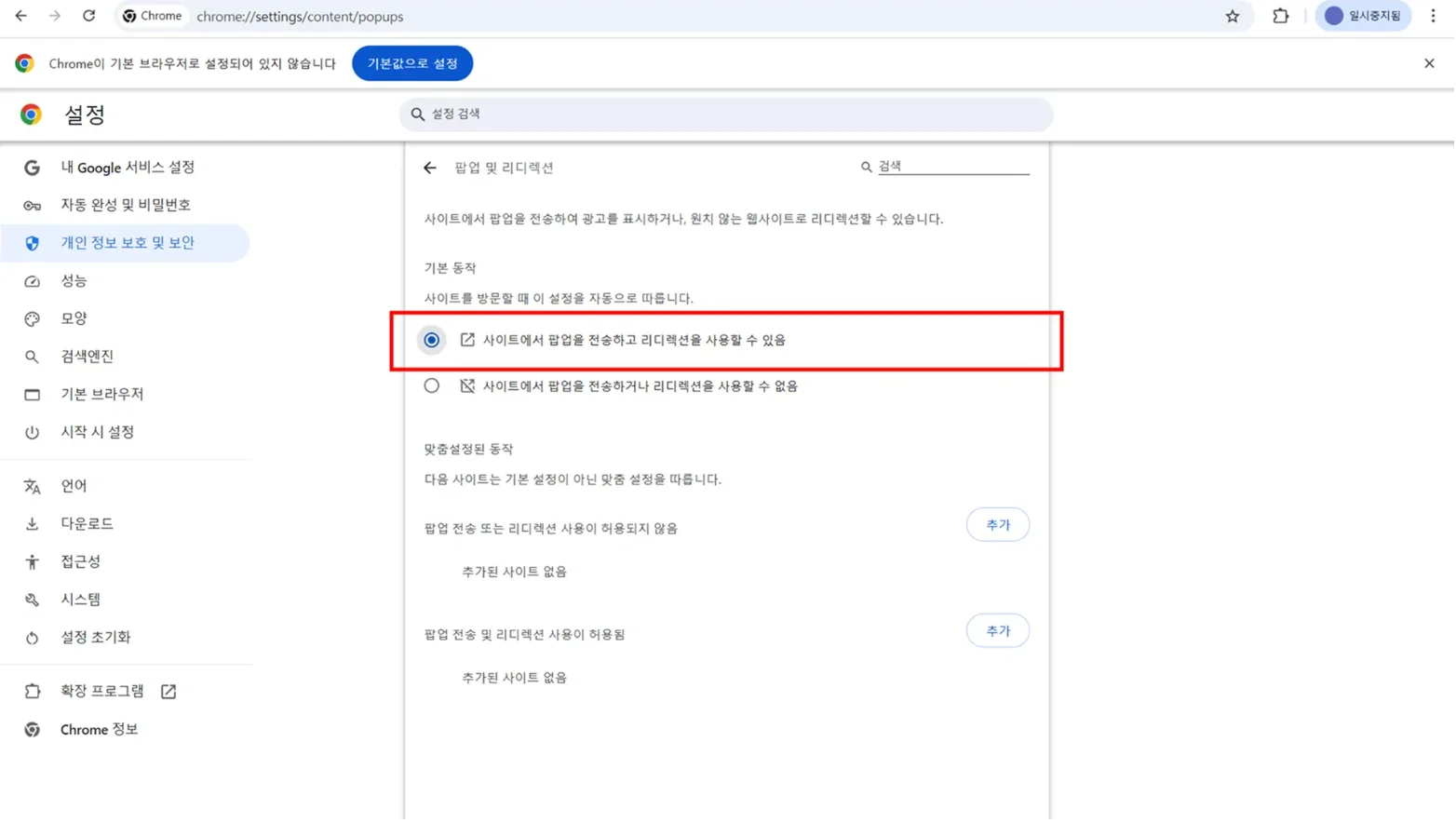
Task: Click 추가 for the not-allowed sites list
Action: 997,525
